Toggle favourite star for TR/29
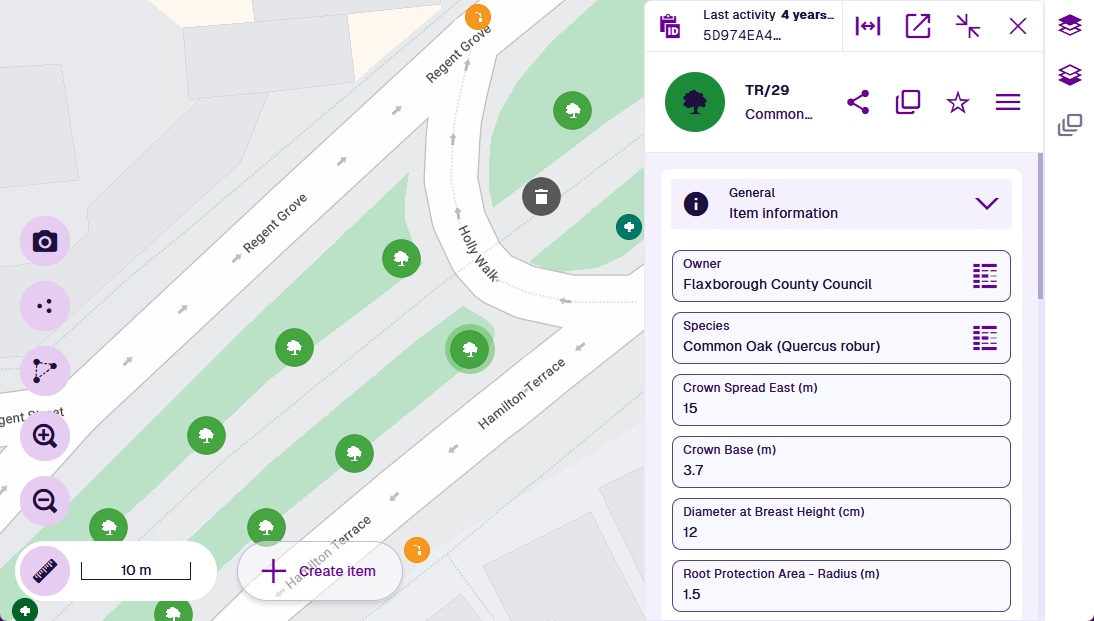The height and width of the screenshot is (621, 1094). pos(958,102)
